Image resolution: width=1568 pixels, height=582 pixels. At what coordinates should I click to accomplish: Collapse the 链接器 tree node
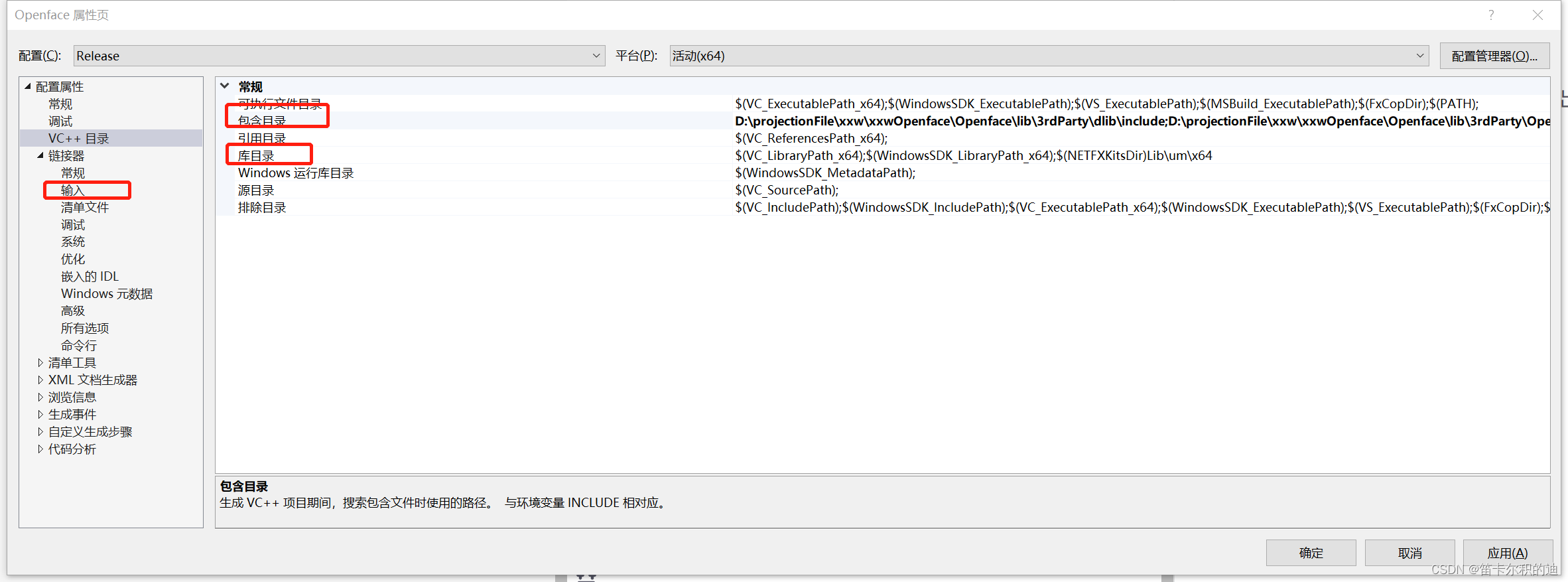(x=40, y=155)
